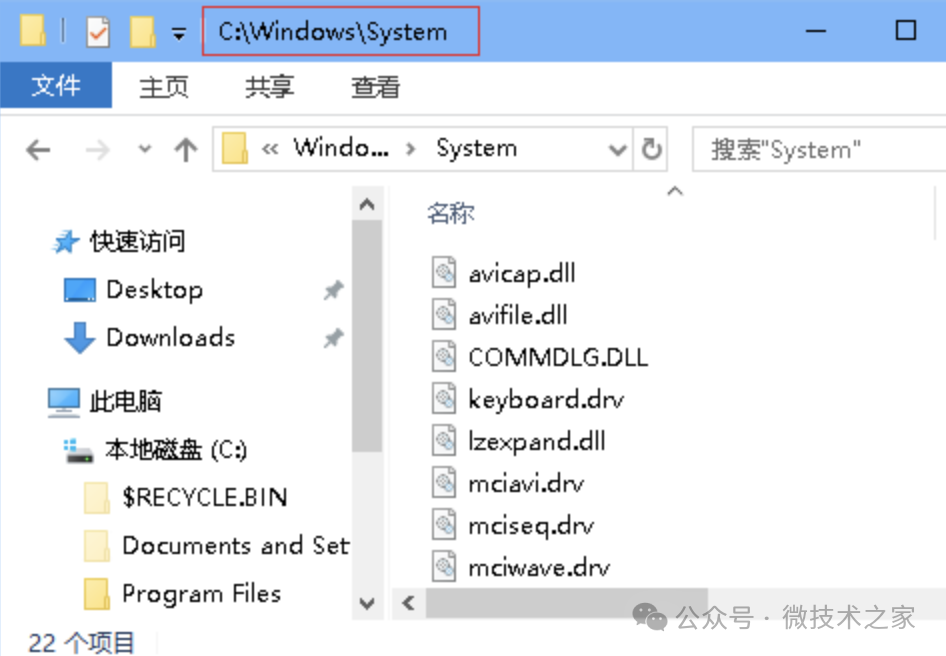The image size is (946, 656).
Task: Click the folder icon in title bar
Action: point(33,30)
